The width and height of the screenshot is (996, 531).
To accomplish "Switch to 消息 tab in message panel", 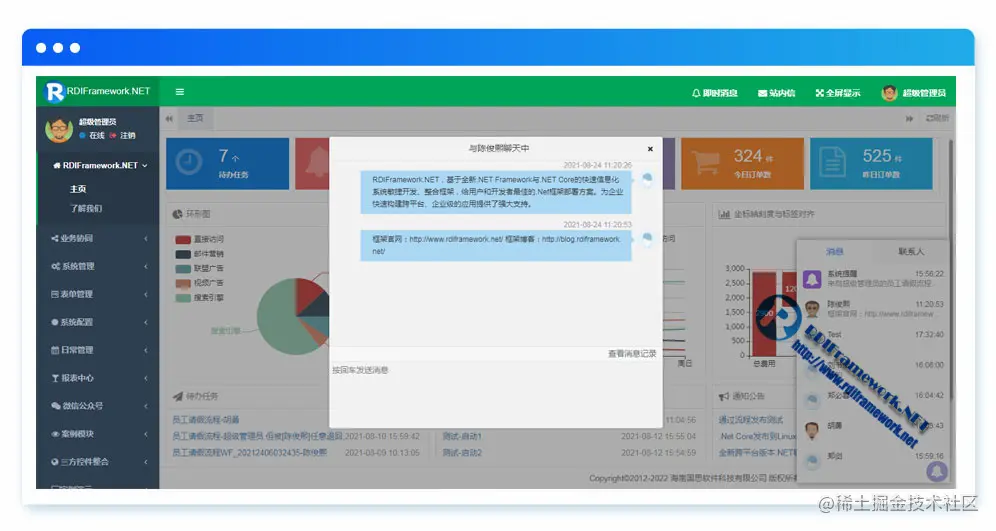I will [834, 252].
